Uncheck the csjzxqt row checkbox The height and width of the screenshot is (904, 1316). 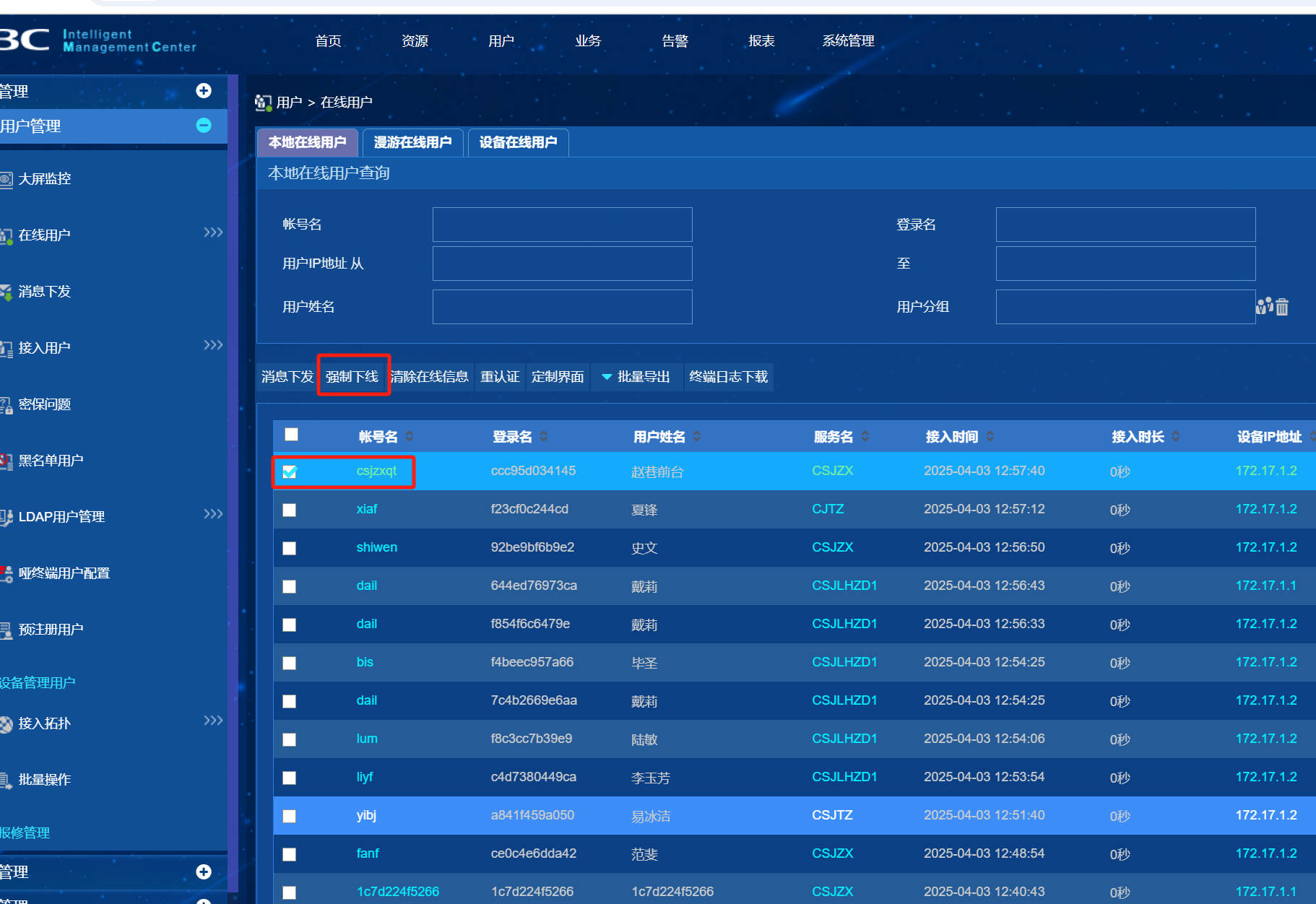pyautogui.click(x=290, y=471)
